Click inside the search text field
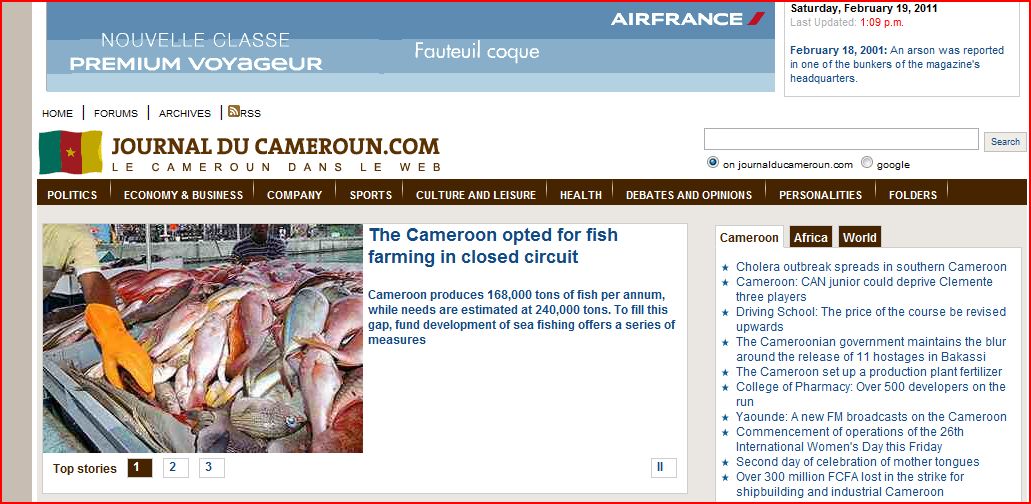Viewport: 1031px width, 504px height. [841, 139]
